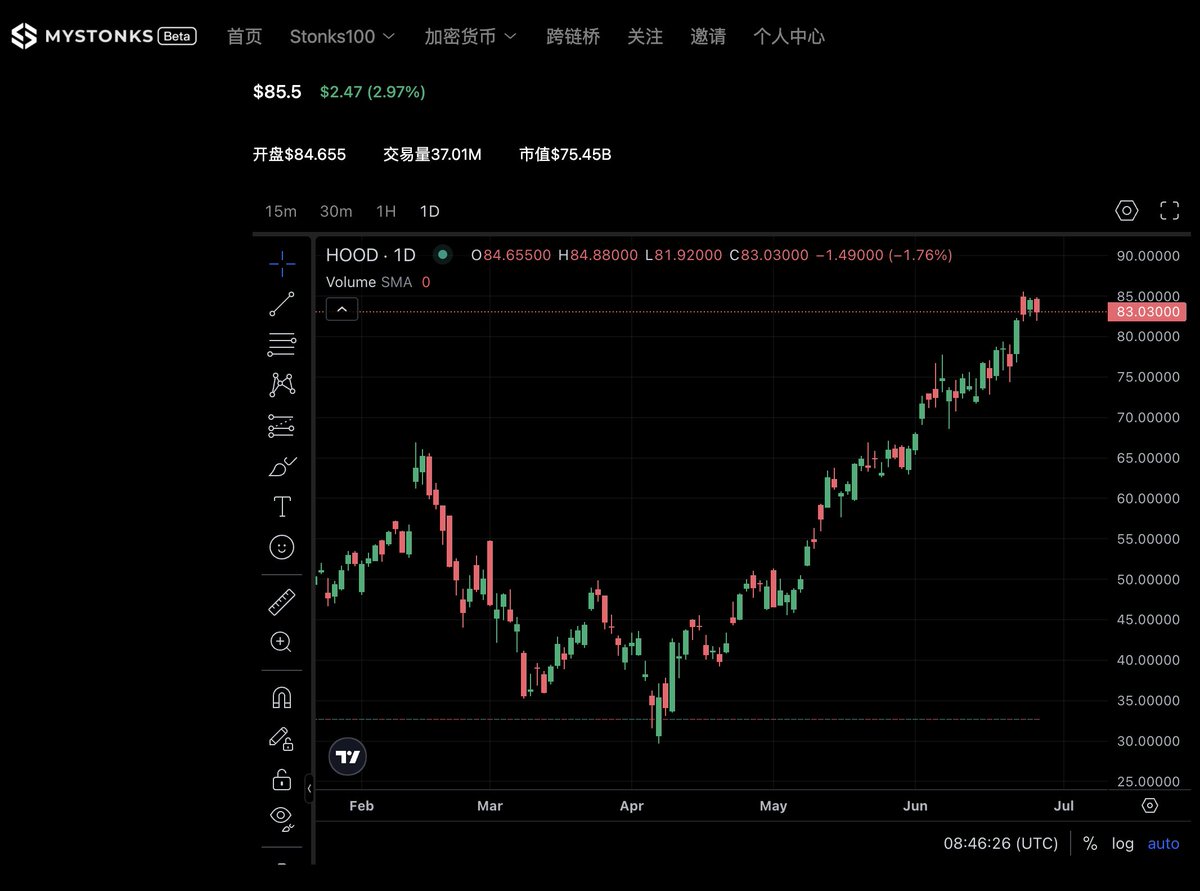Select the brush drawing tool
Screen dimensions: 1200x891
pos(282,466)
